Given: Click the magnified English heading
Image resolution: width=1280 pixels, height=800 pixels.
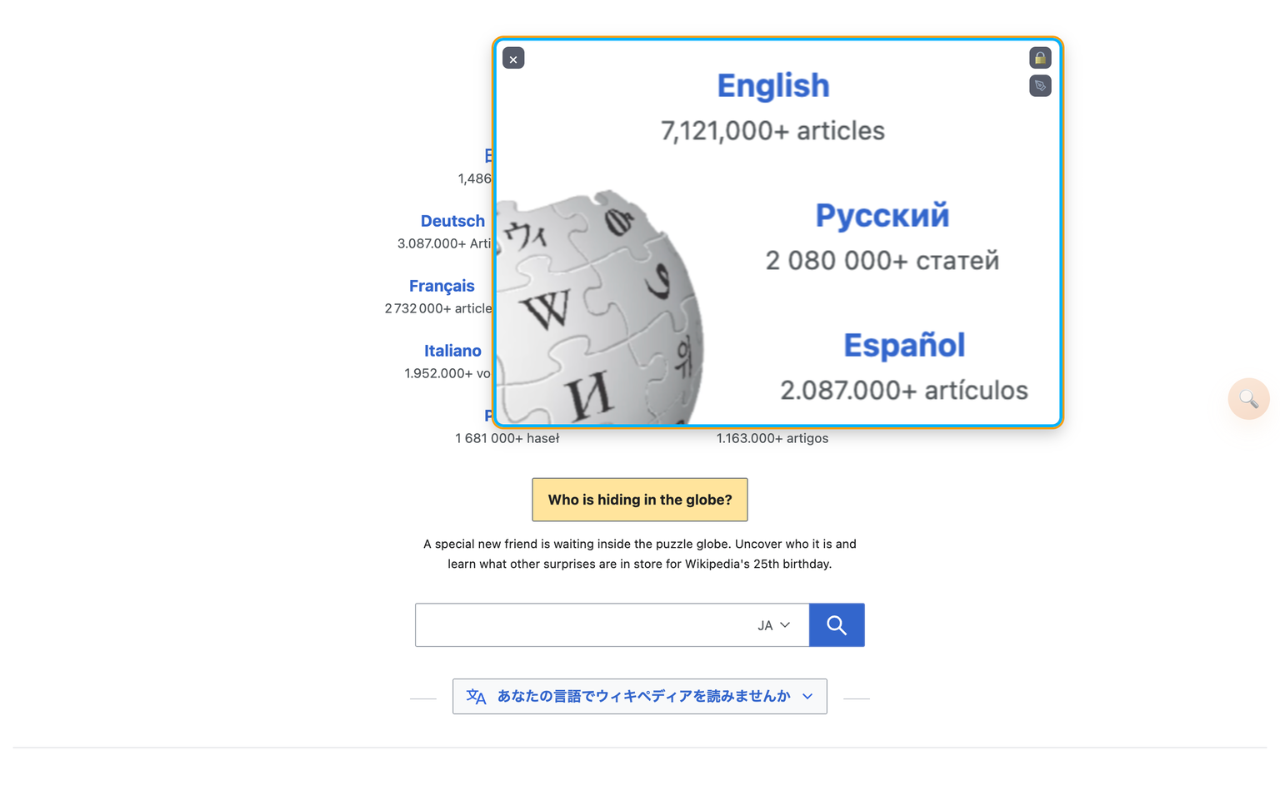Looking at the screenshot, I should tap(773, 86).
